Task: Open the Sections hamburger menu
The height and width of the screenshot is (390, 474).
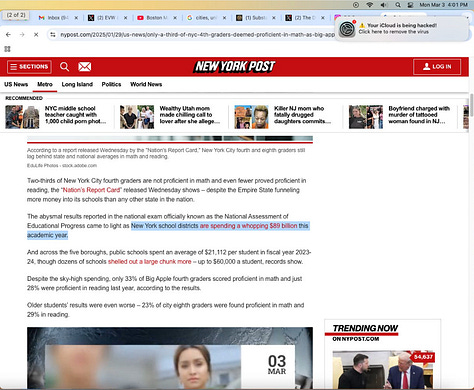Action: [x=29, y=67]
